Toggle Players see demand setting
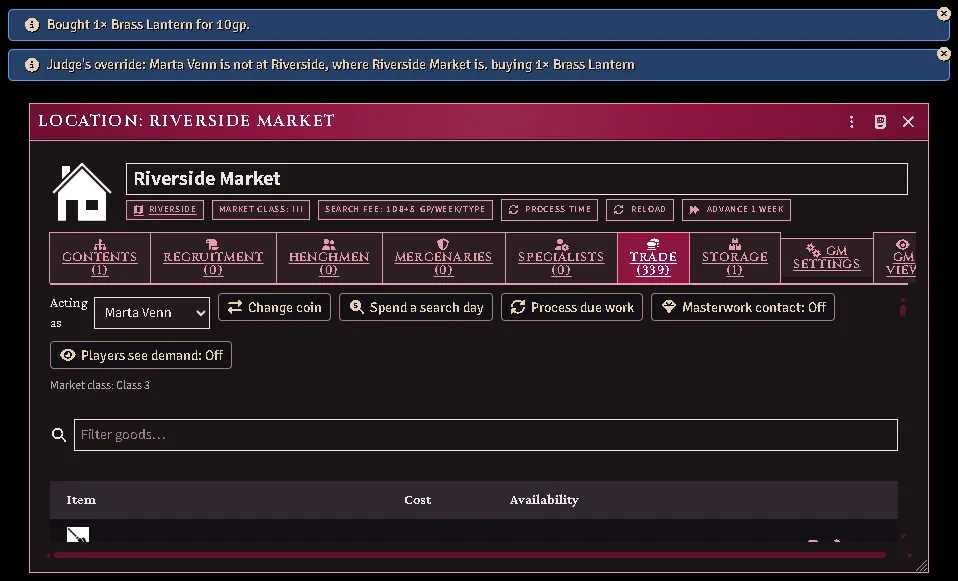Screen dimensions: 958x581 [x=141, y=355]
